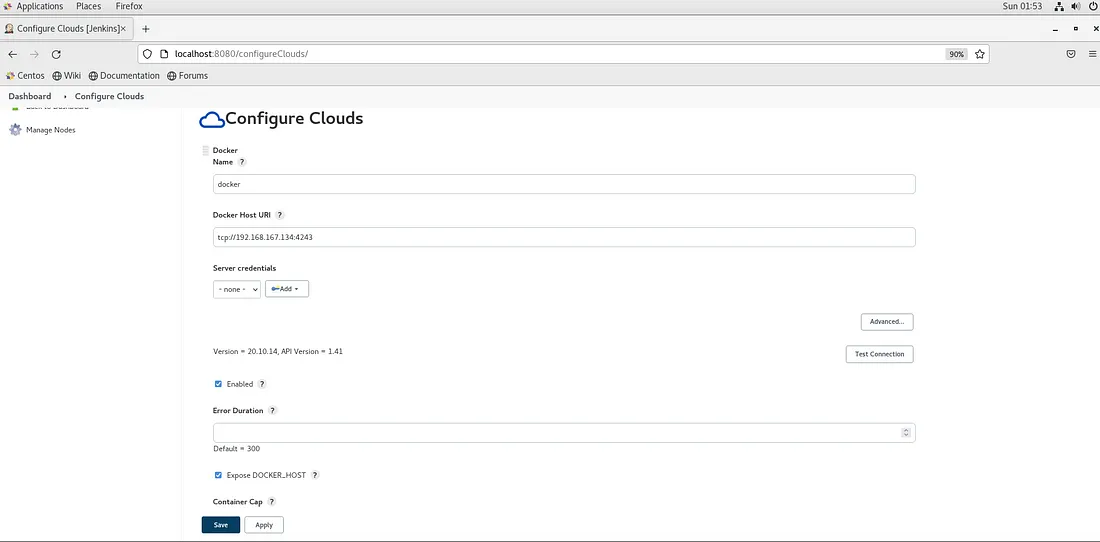Click the Apply button

(264, 525)
